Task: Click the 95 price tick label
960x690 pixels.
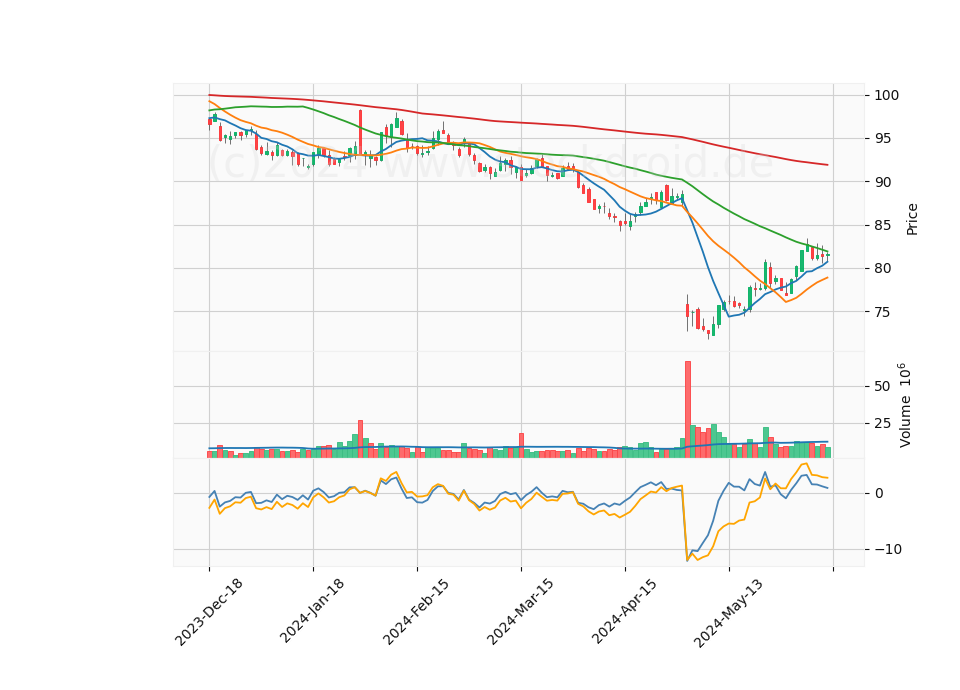Action: pyautogui.click(x=882, y=139)
